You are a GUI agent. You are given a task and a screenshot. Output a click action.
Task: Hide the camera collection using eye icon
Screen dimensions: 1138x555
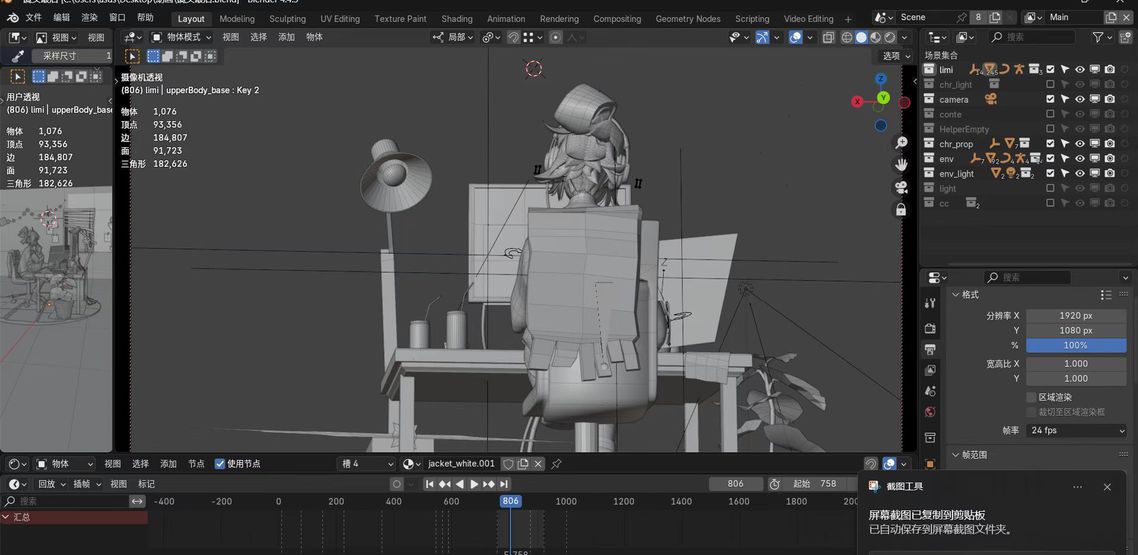pyautogui.click(x=1079, y=100)
